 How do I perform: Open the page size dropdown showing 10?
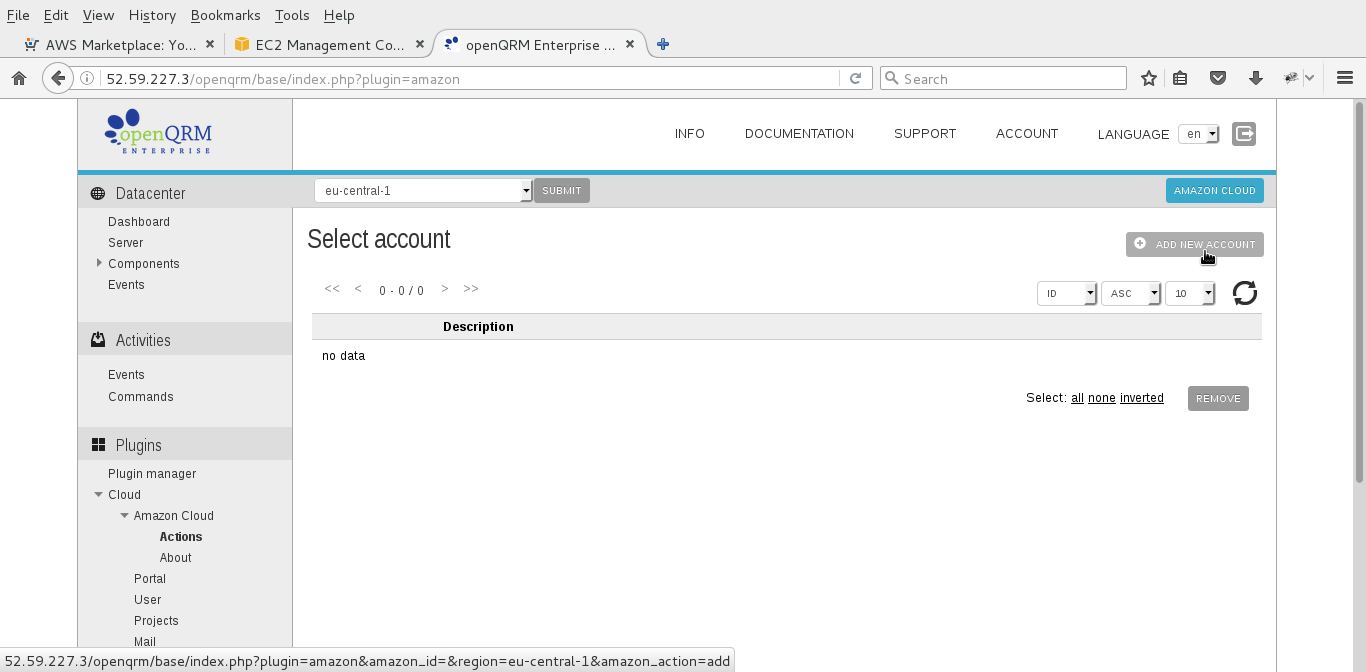pos(1190,293)
